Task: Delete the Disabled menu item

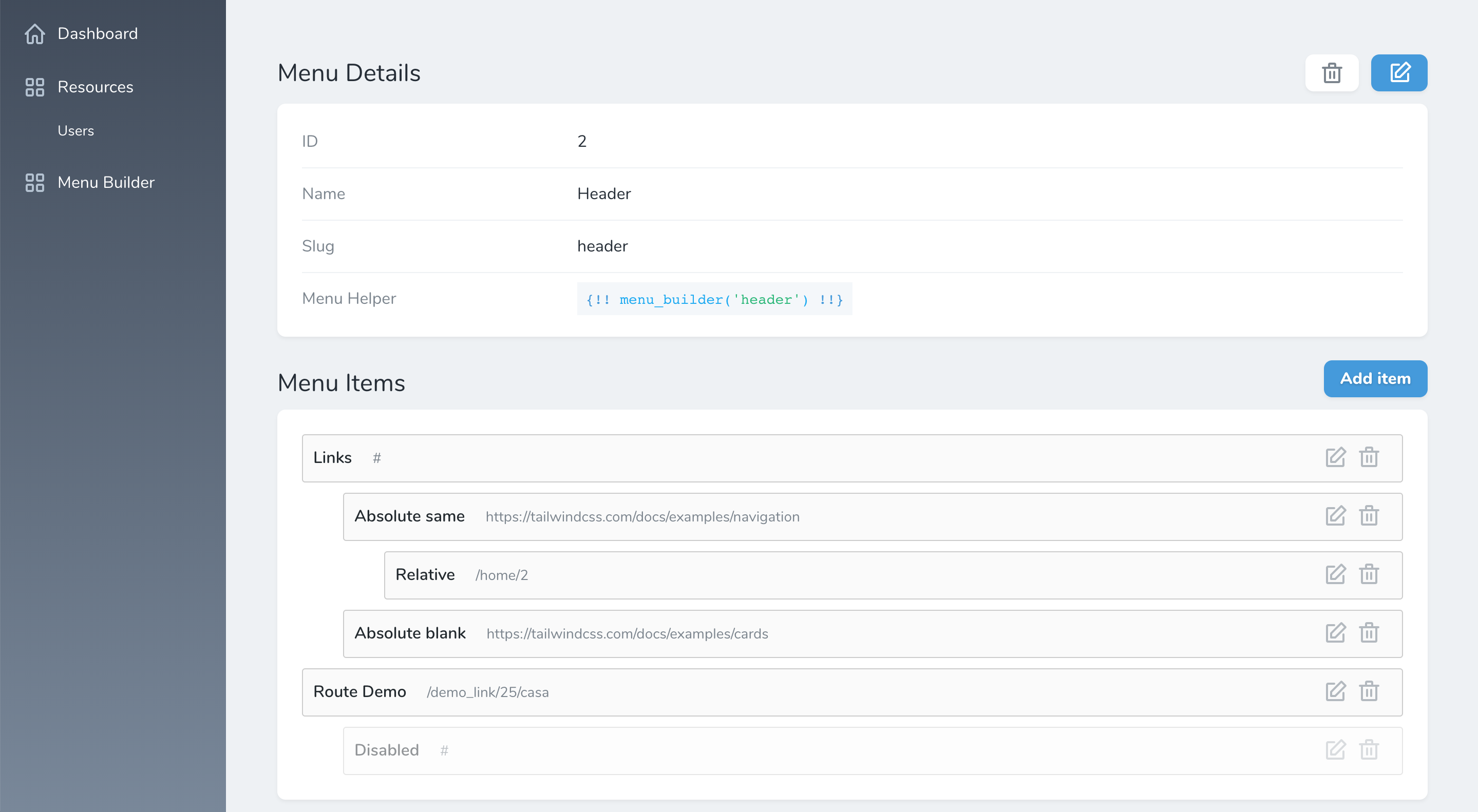Action: click(1369, 750)
